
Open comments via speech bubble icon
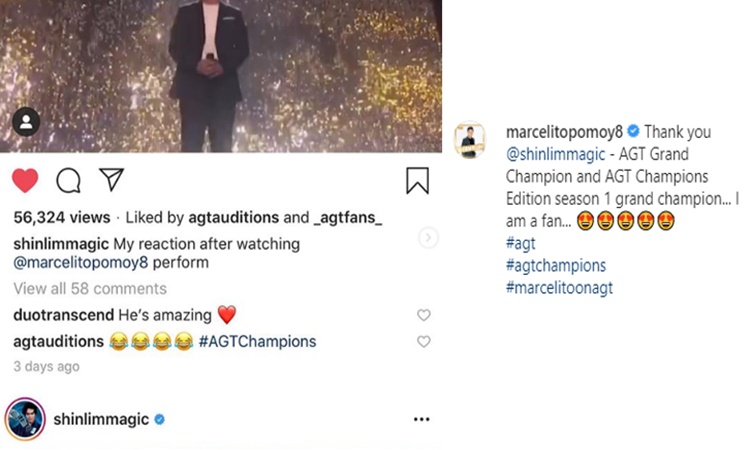(x=68, y=180)
